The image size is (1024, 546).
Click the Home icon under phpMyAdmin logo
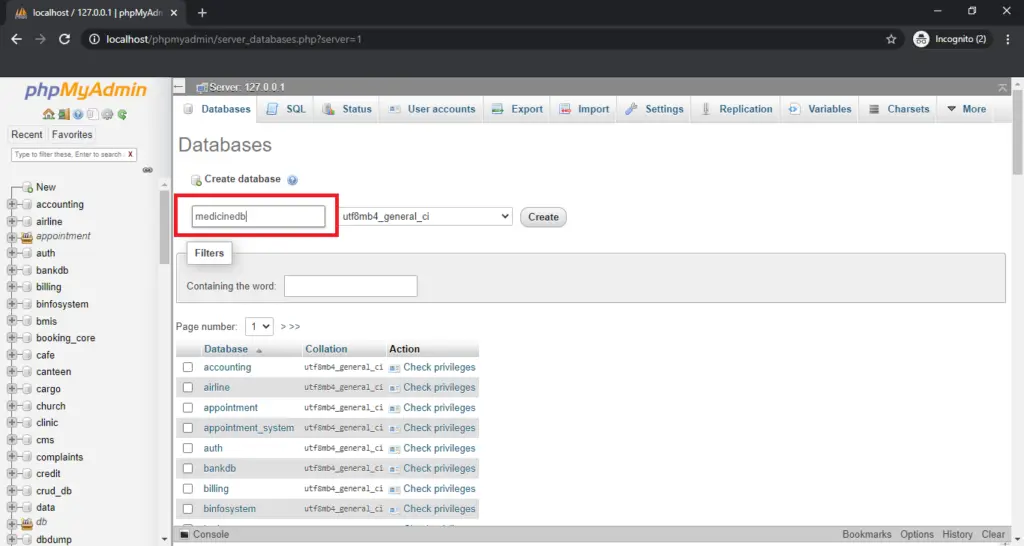(48, 114)
